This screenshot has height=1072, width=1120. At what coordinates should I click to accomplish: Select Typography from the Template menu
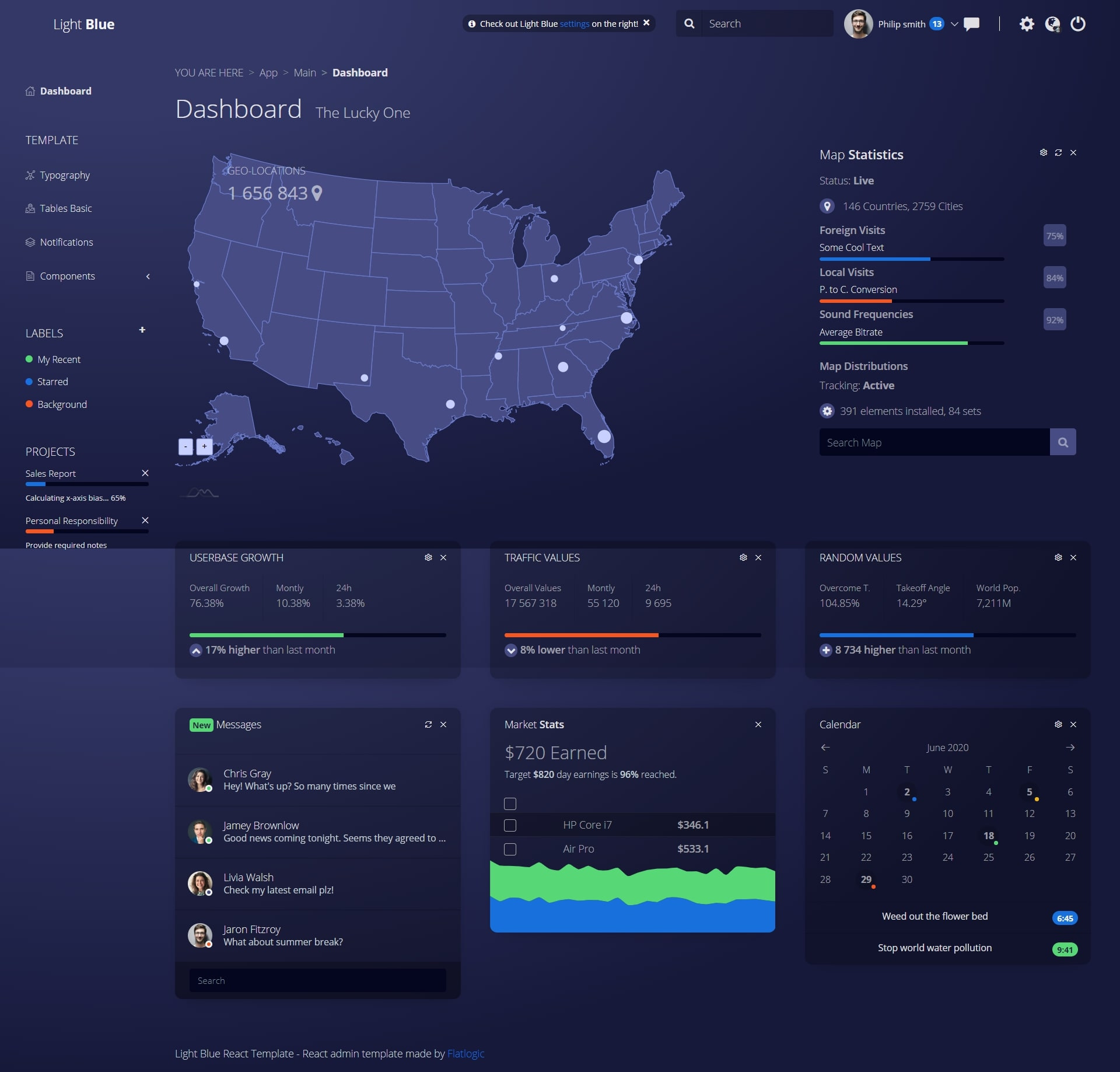64,174
